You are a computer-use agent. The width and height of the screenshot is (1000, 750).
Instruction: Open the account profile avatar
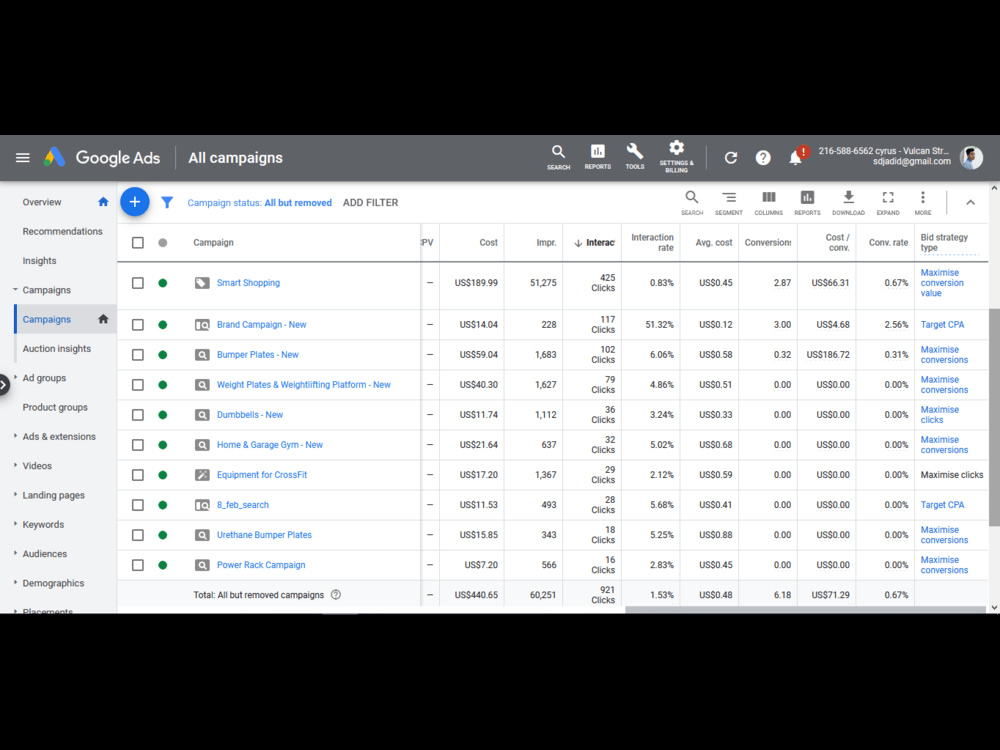(971, 158)
